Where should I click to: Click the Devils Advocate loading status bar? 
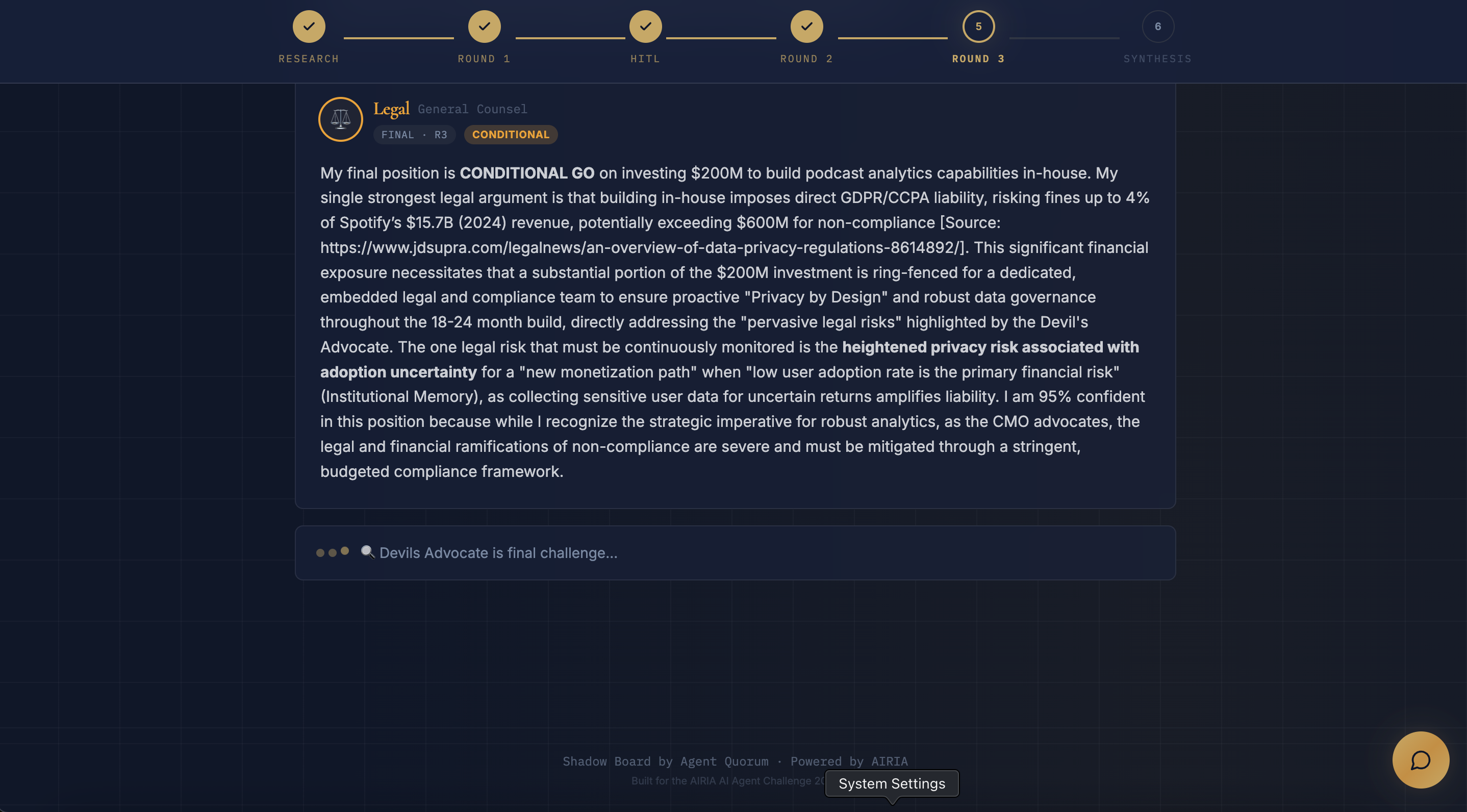735,552
